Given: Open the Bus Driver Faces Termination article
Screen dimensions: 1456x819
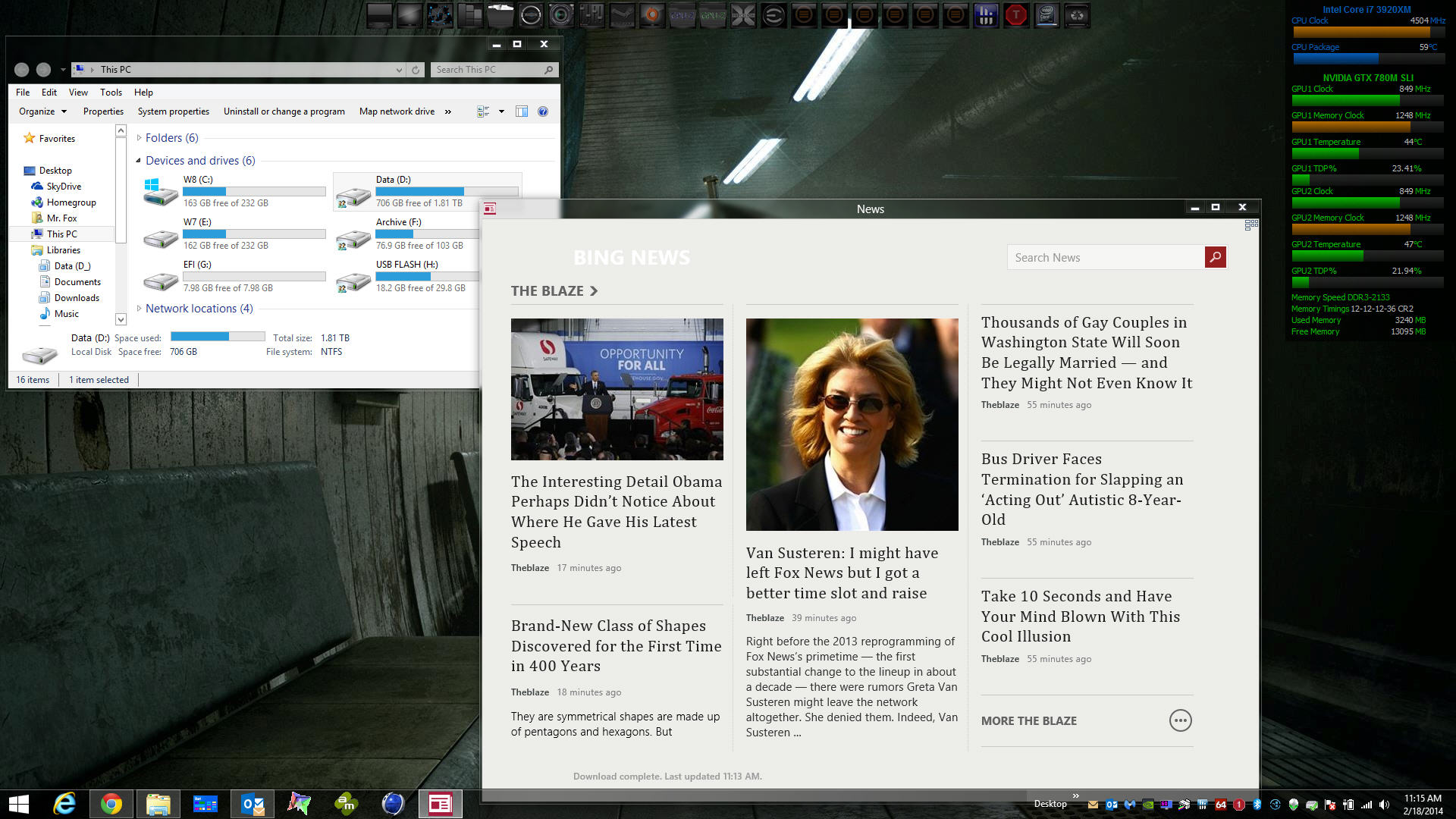Looking at the screenshot, I should pyautogui.click(x=1083, y=489).
